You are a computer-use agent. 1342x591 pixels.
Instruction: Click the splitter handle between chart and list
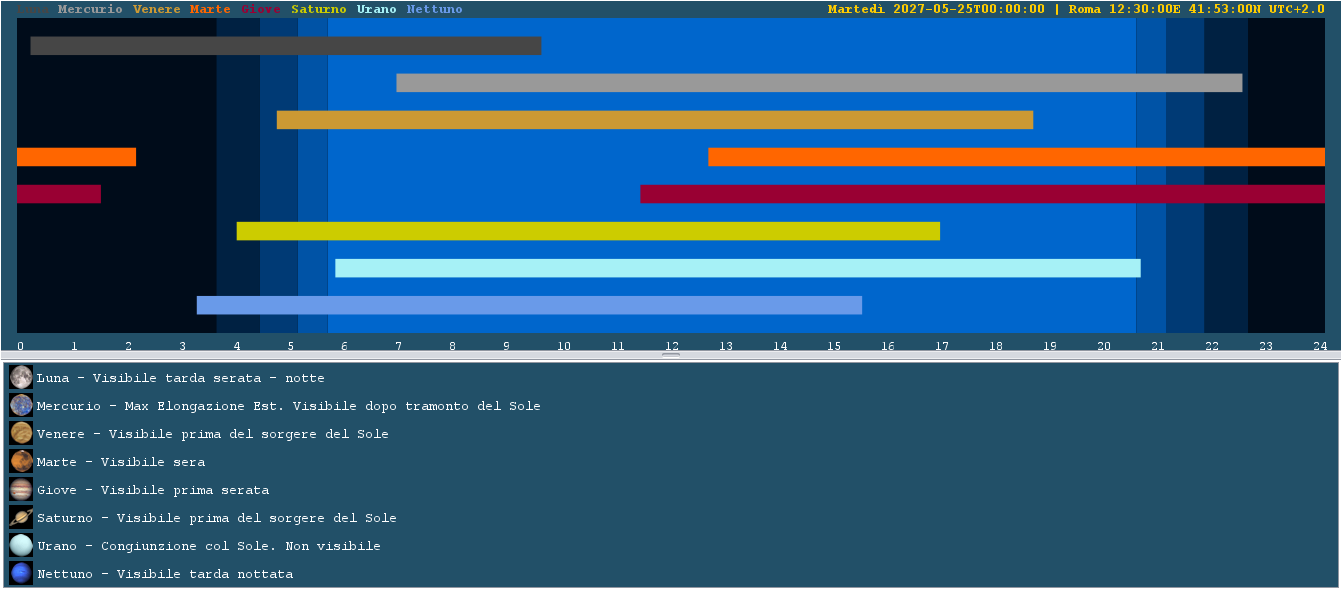pos(671,355)
